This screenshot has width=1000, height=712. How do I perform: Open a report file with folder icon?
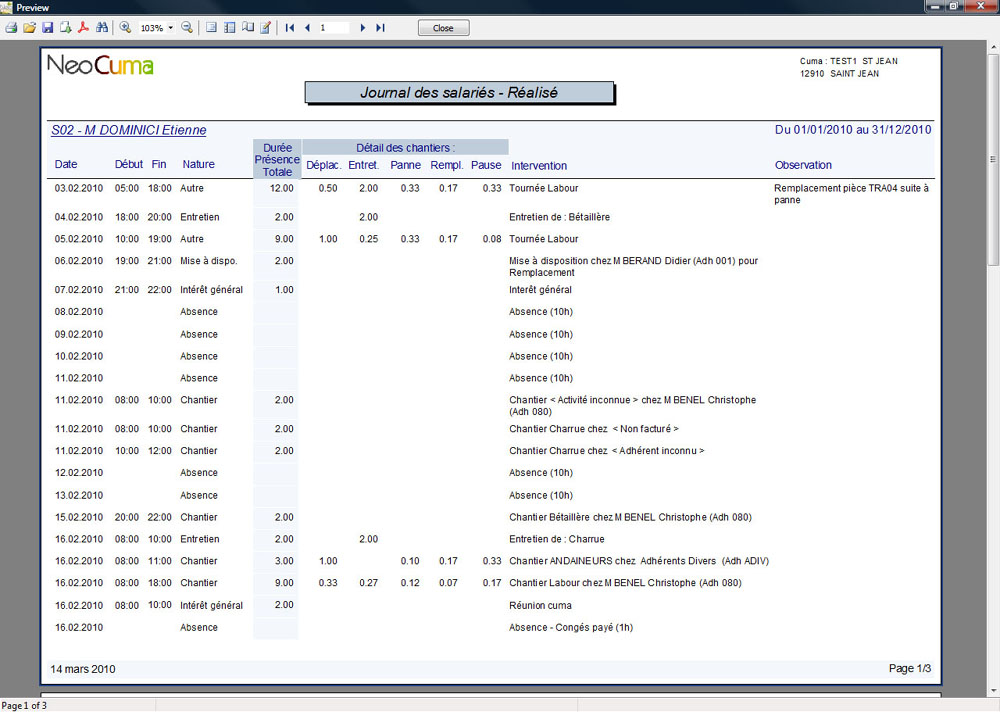pyautogui.click(x=29, y=28)
